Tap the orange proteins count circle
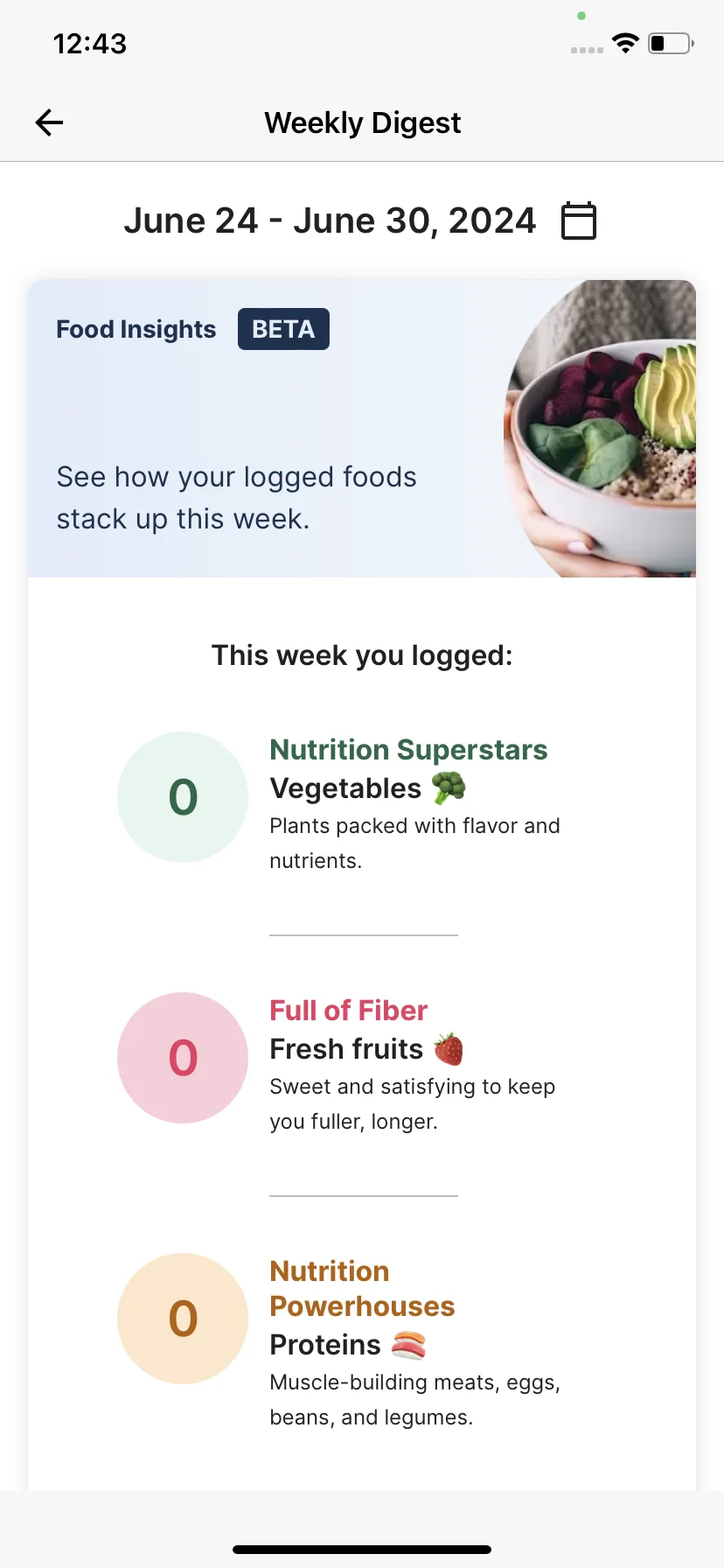This screenshot has height=1568, width=724. [x=183, y=1319]
